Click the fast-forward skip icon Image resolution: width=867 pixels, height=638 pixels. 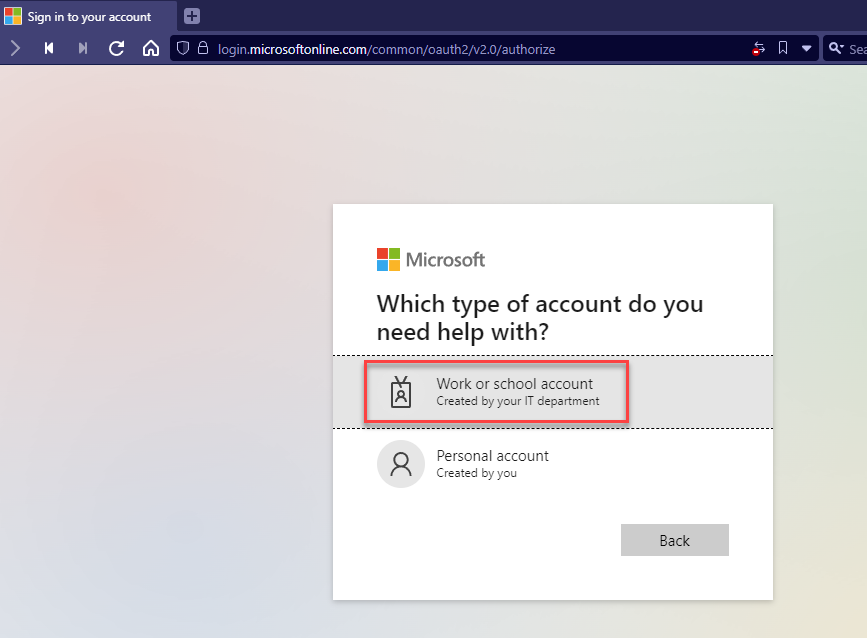click(x=82, y=49)
